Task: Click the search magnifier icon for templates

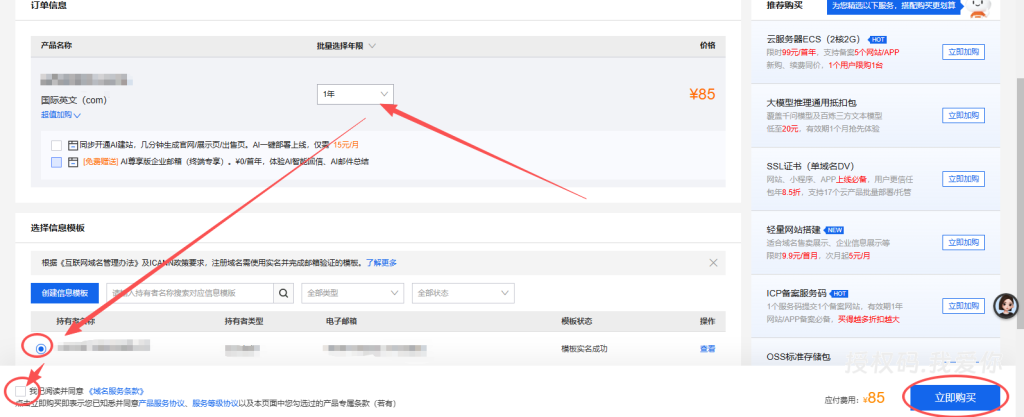Action: point(283,294)
